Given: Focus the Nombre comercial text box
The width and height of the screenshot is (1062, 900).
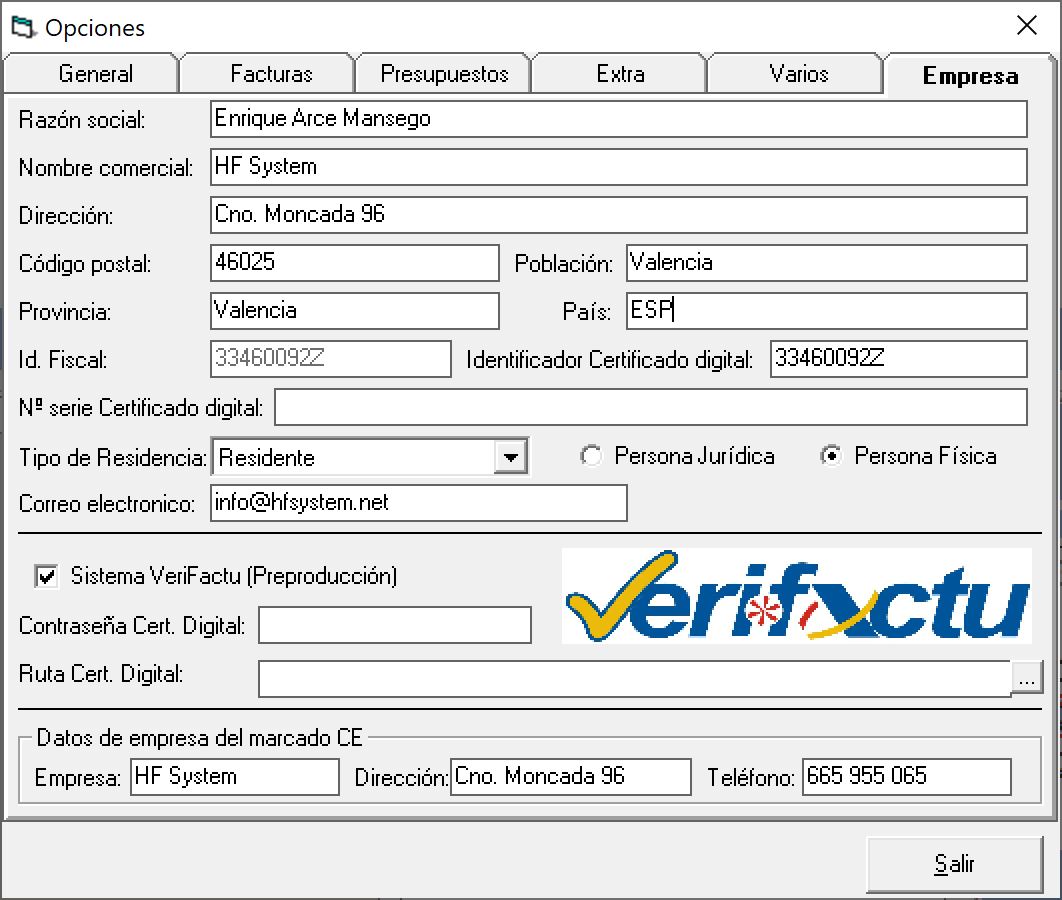Looking at the screenshot, I should pos(618,167).
